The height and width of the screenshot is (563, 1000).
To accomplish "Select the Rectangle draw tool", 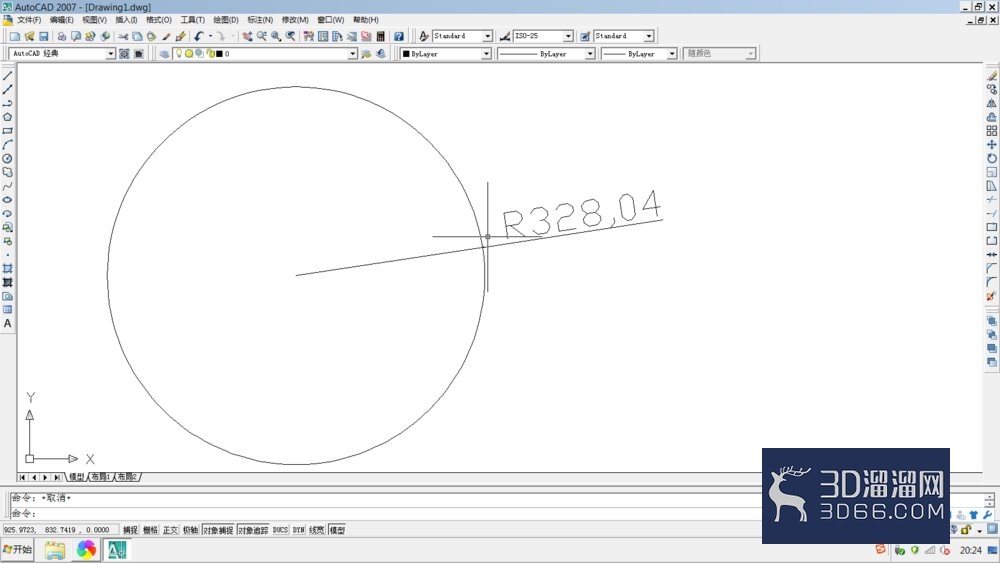I will (8, 131).
